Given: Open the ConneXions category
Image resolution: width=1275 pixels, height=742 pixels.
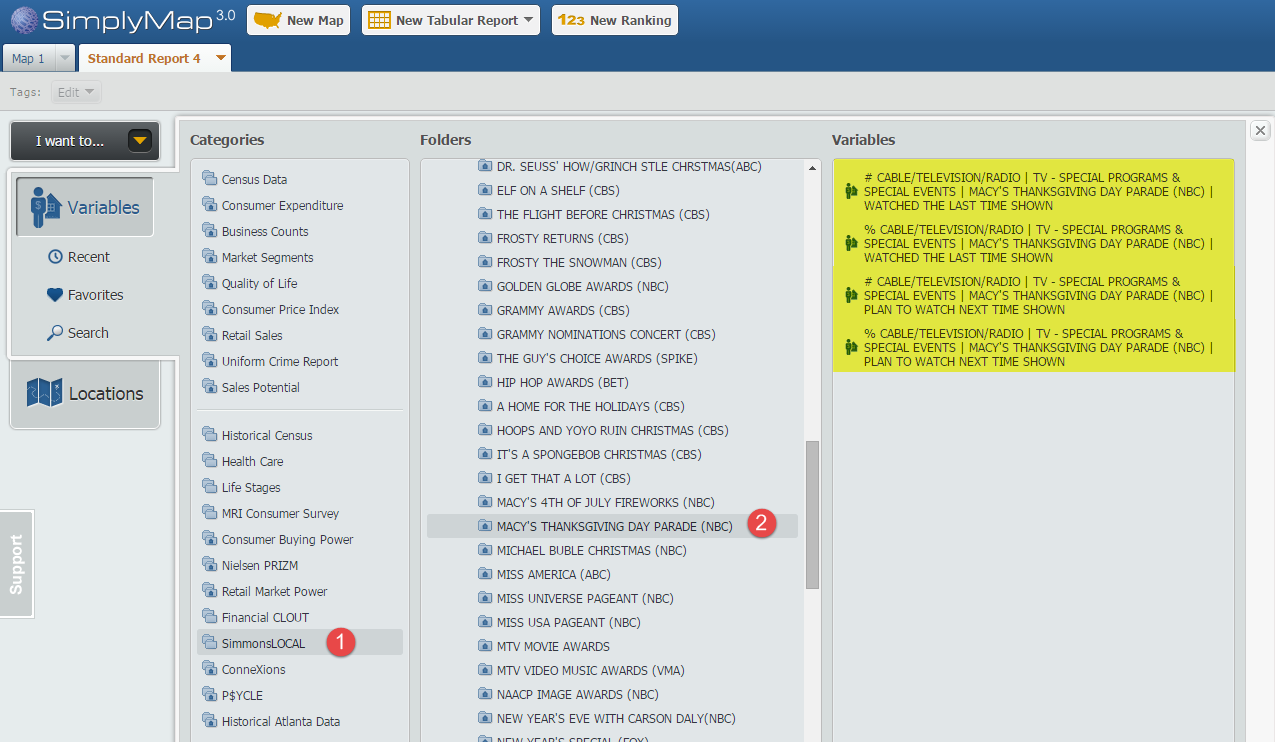Looking at the screenshot, I should pos(253,669).
